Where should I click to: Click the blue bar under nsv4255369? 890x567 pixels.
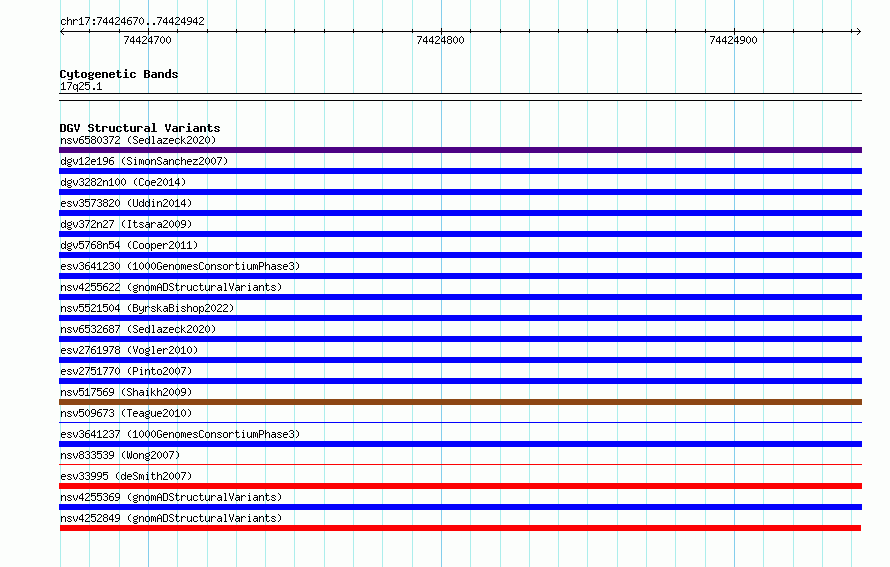tap(460, 507)
